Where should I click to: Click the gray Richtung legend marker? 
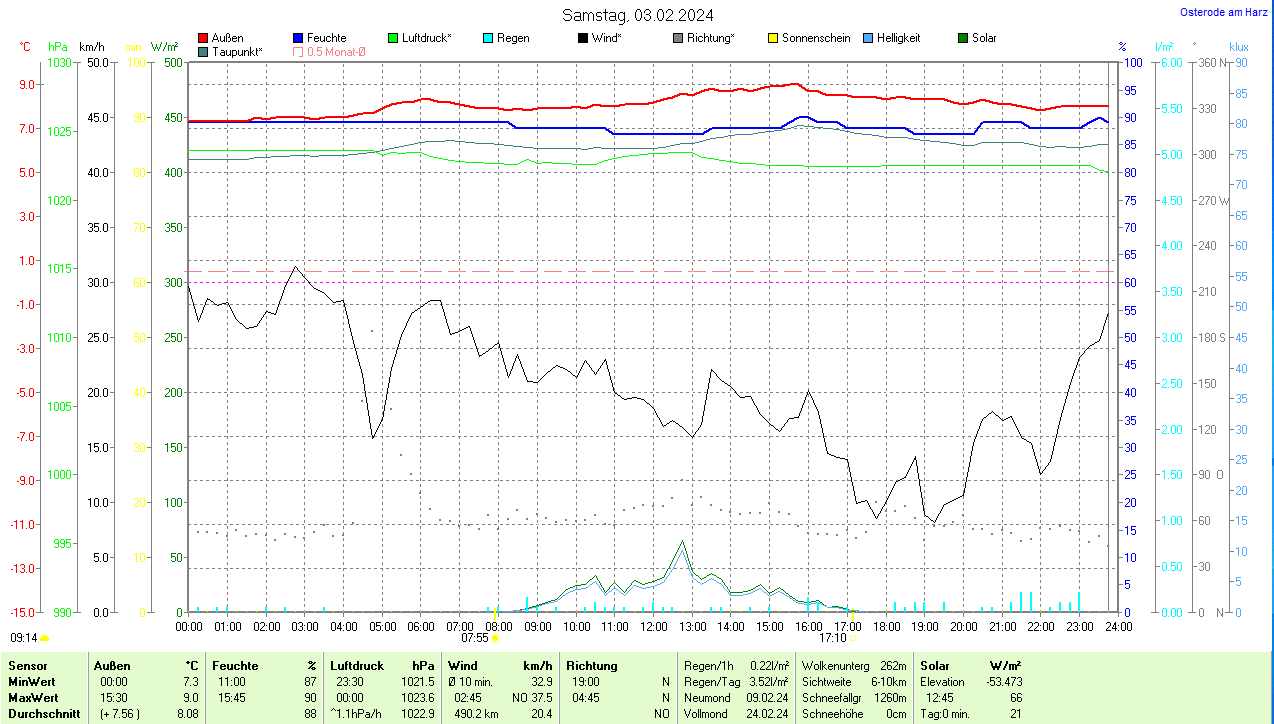[x=679, y=38]
